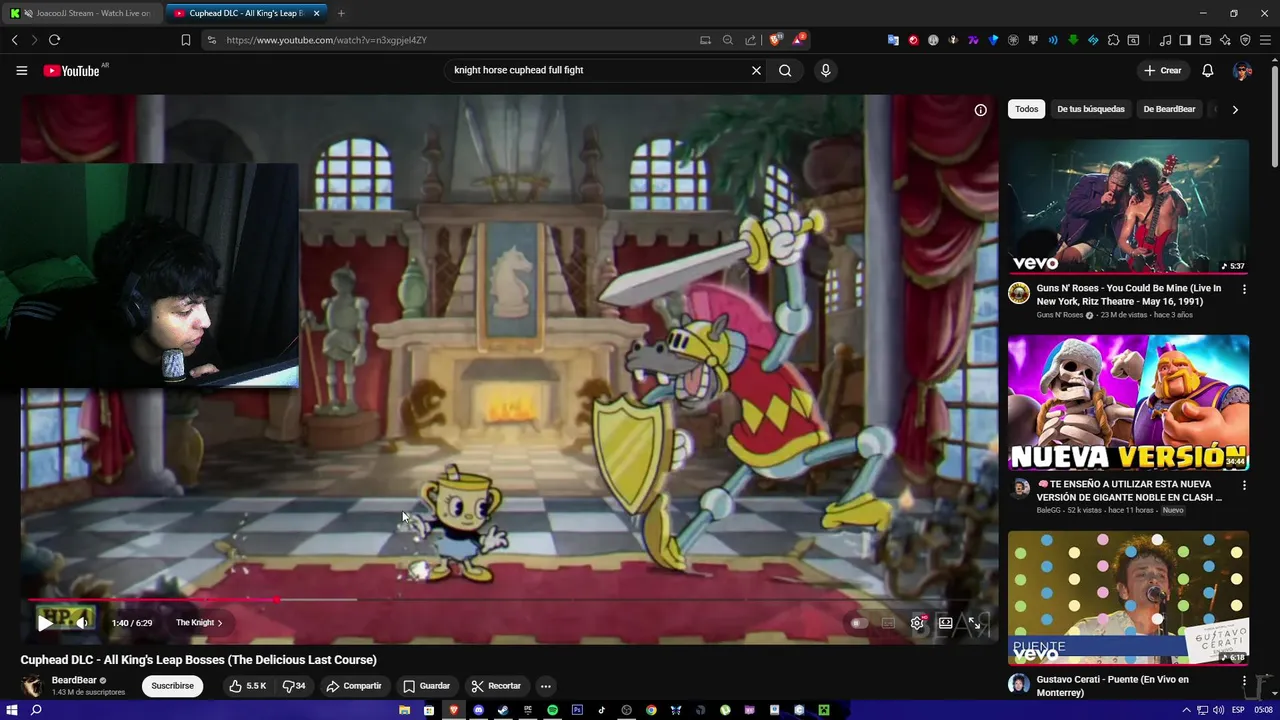Open the Gustavo Cerati Puente thumbnail
This screenshot has height=720, width=1280.
1128,597
